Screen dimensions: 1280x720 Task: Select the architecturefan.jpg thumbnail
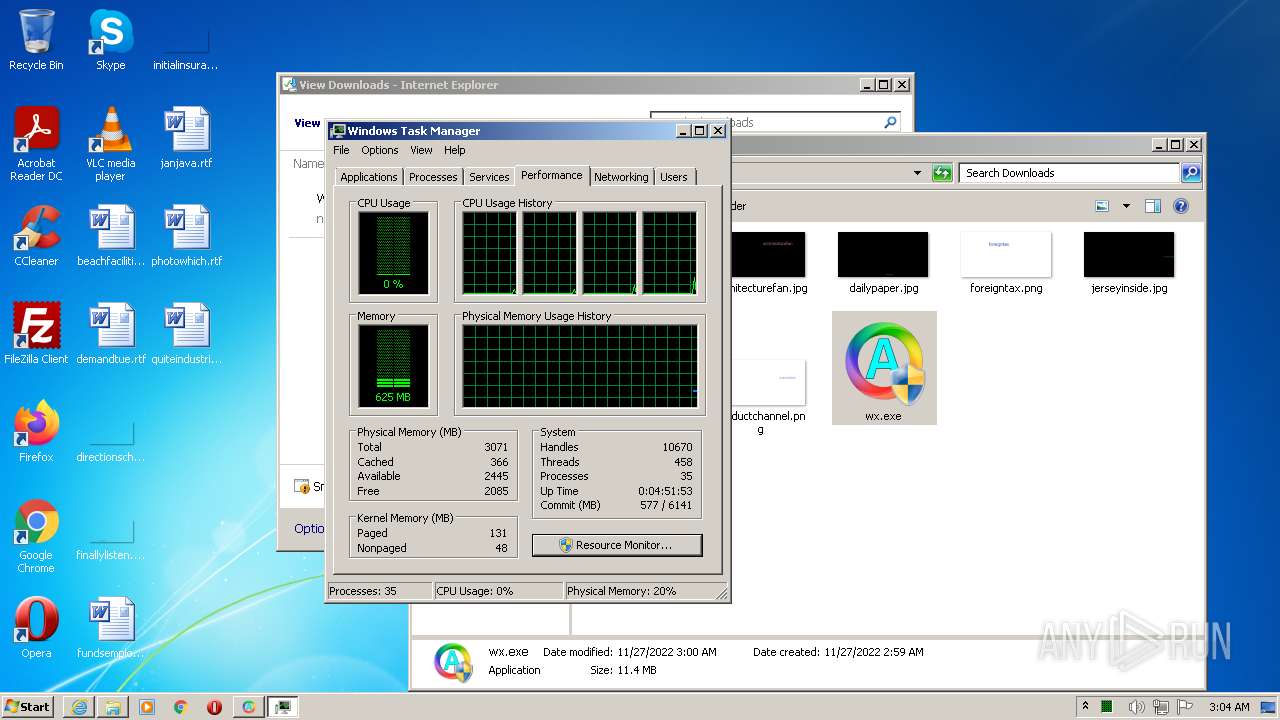coord(767,263)
